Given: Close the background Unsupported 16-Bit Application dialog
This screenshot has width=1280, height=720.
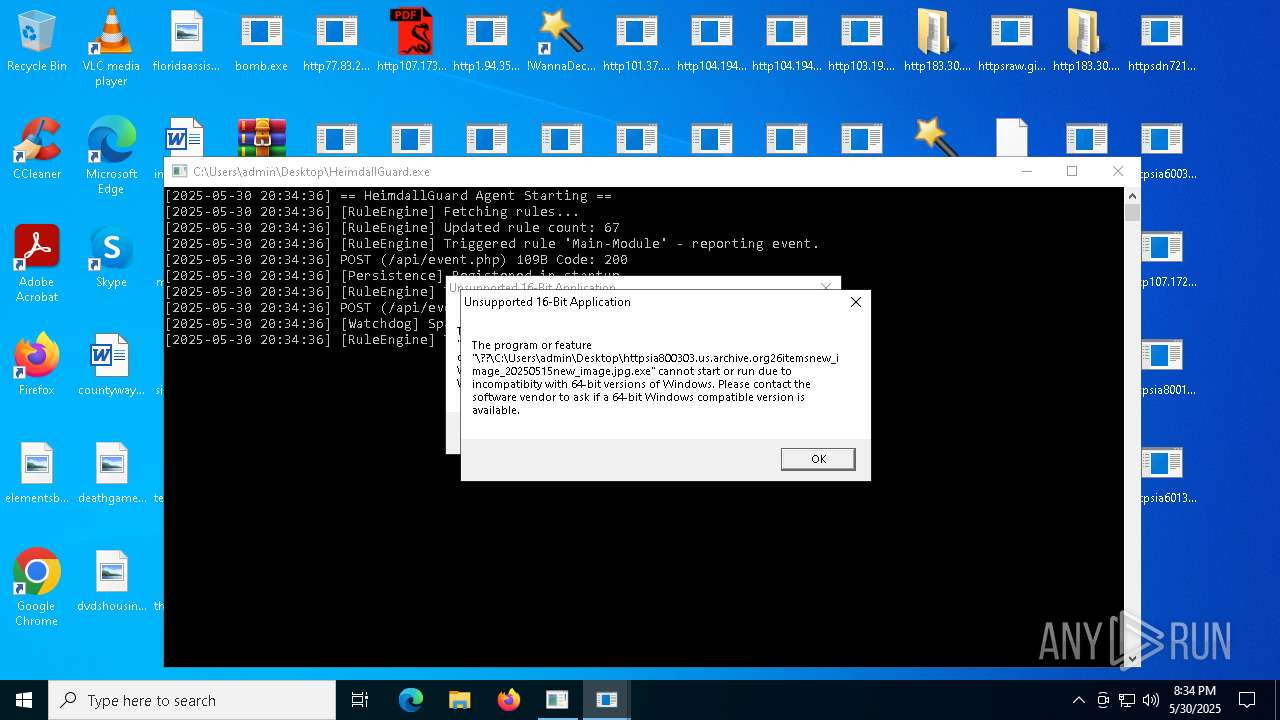Looking at the screenshot, I should pyautogui.click(x=826, y=287).
